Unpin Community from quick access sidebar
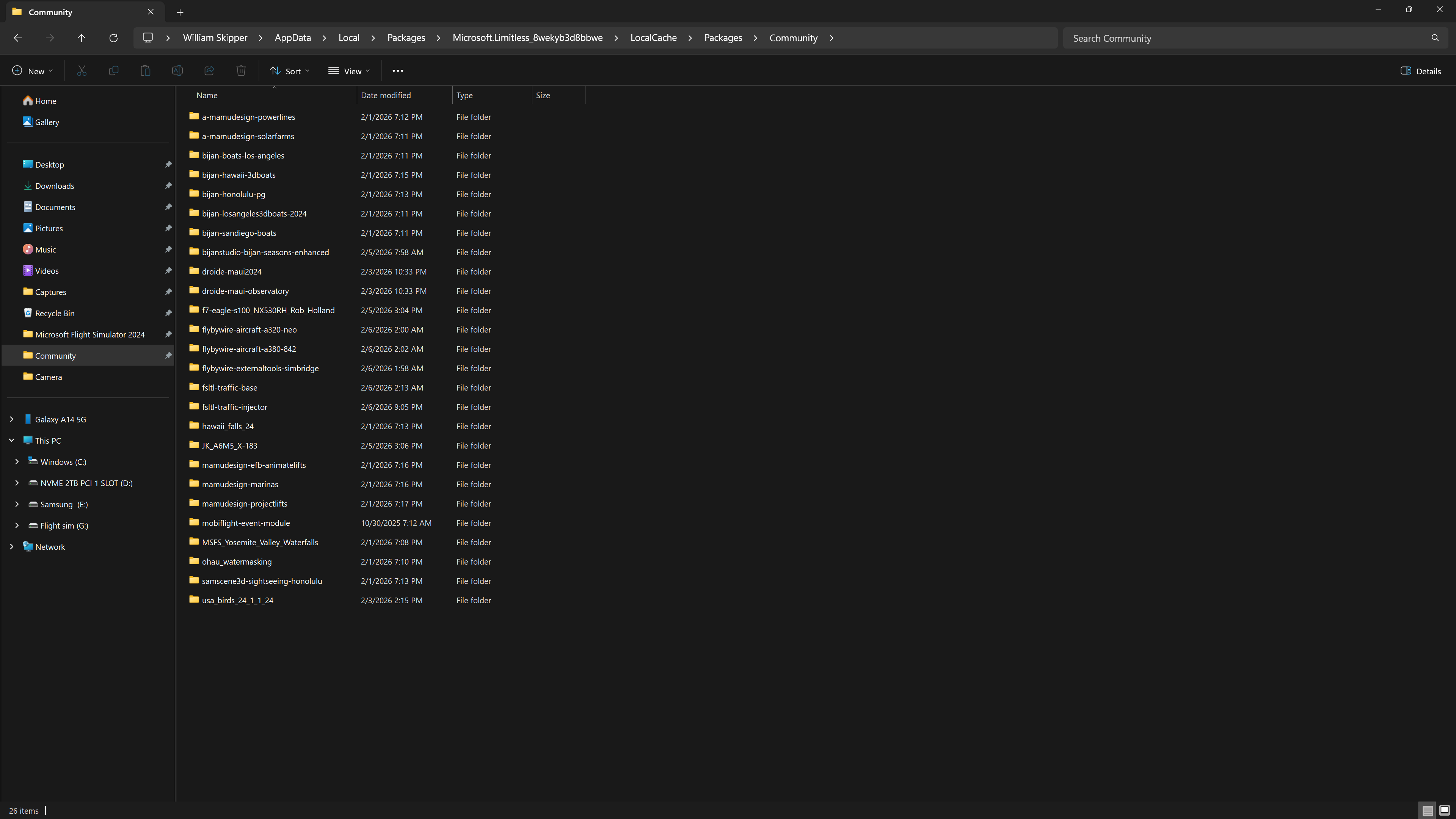The width and height of the screenshot is (1456, 819). click(x=168, y=356)
